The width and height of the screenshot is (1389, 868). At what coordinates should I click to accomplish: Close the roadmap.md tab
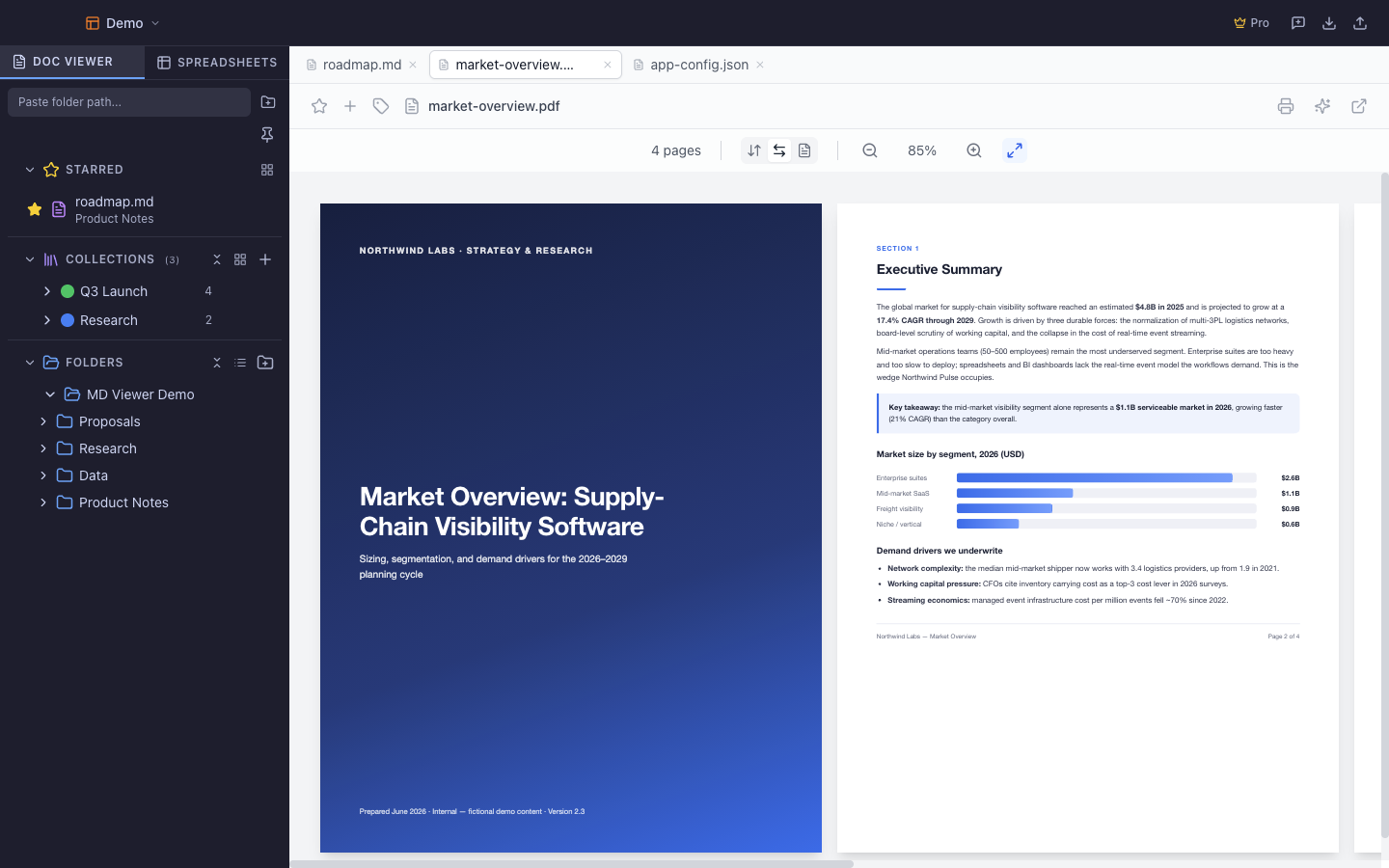tap(413, 65)
